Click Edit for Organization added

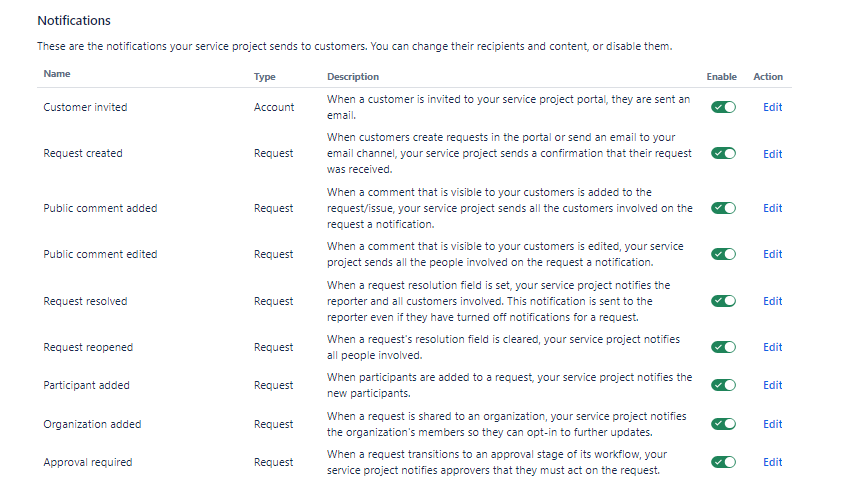772,424
